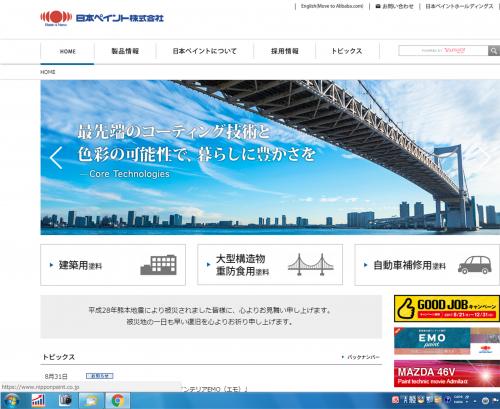500x409 pixels.
Task: Click the help question mark tray icon
Action: (x=448, y=400)
